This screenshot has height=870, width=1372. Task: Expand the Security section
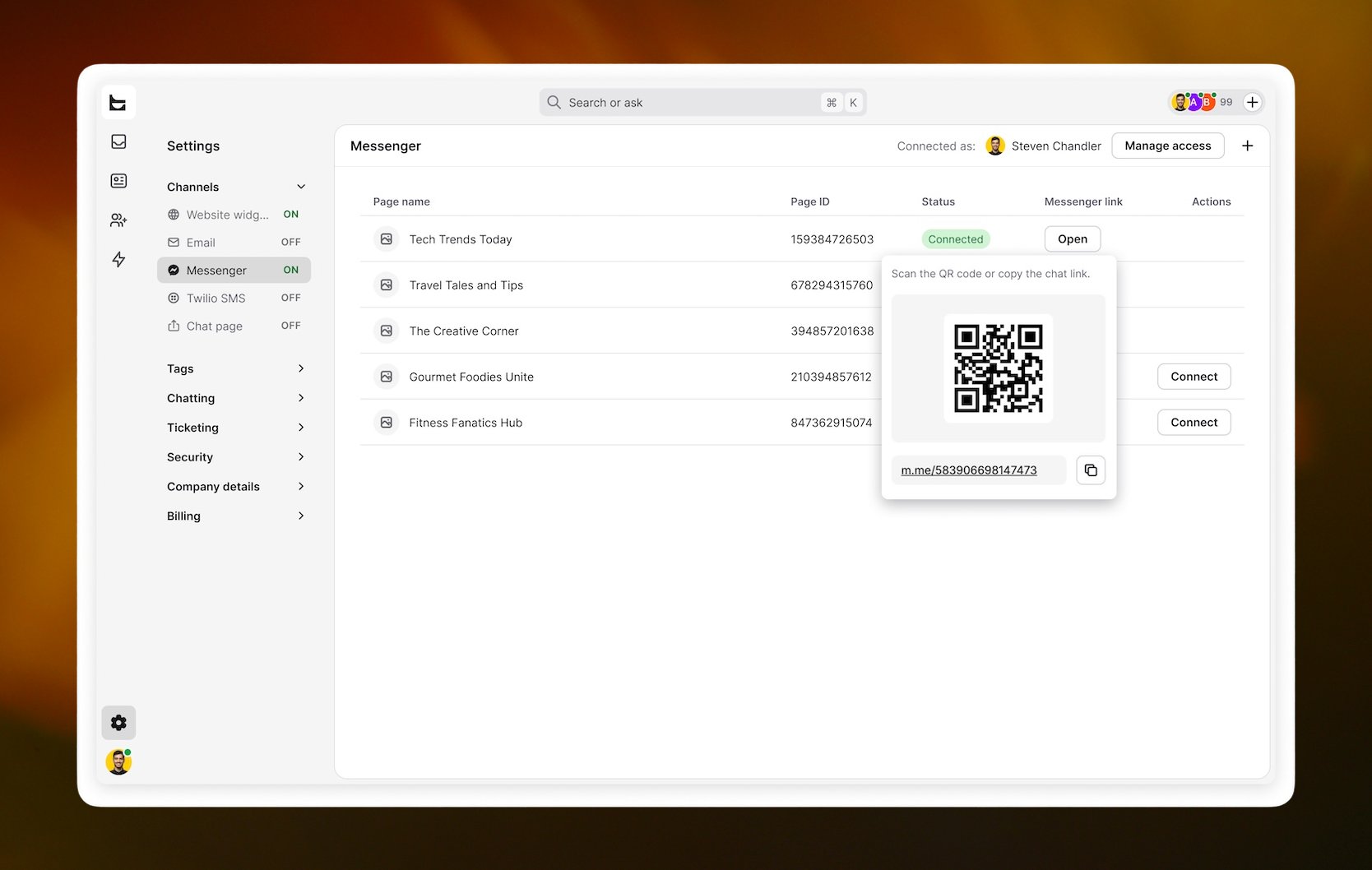coord(235,457)
